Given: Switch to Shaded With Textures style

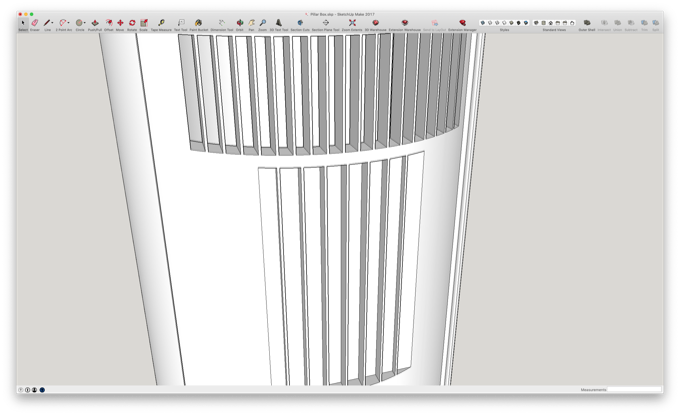Looking at the screenshot, I should (518, 23).
